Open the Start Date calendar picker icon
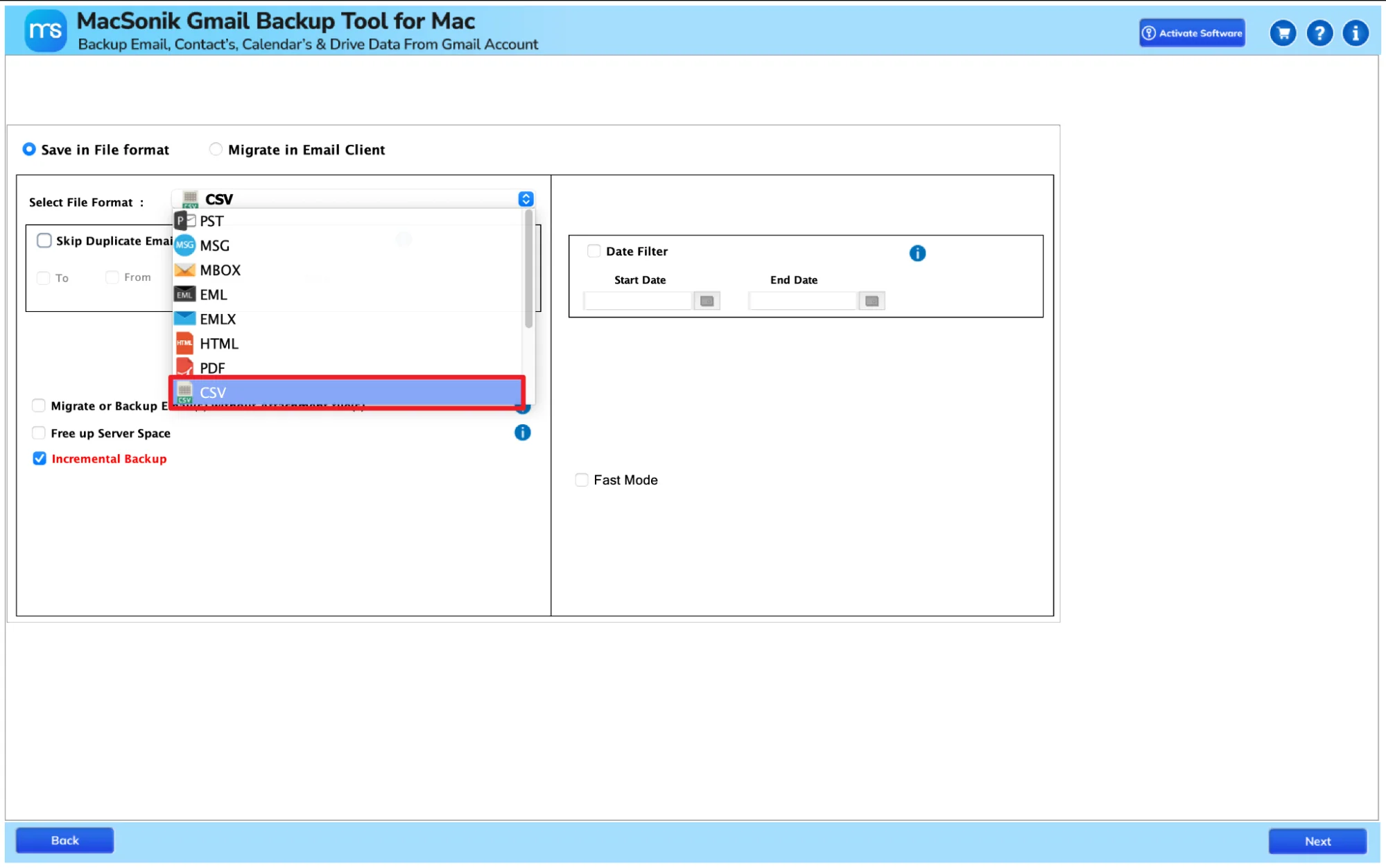Image resolution: width=1386 pixels, height=868 pixels. (707, 301)
